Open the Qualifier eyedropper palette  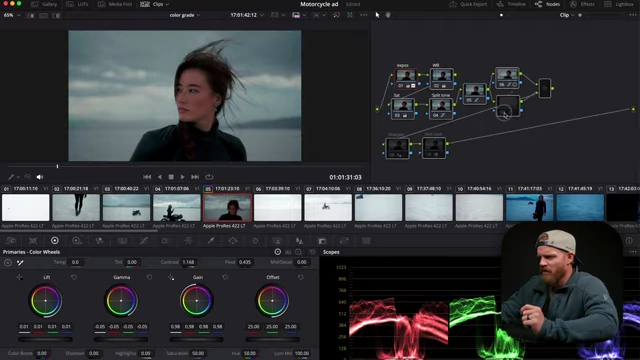[211, 241]
